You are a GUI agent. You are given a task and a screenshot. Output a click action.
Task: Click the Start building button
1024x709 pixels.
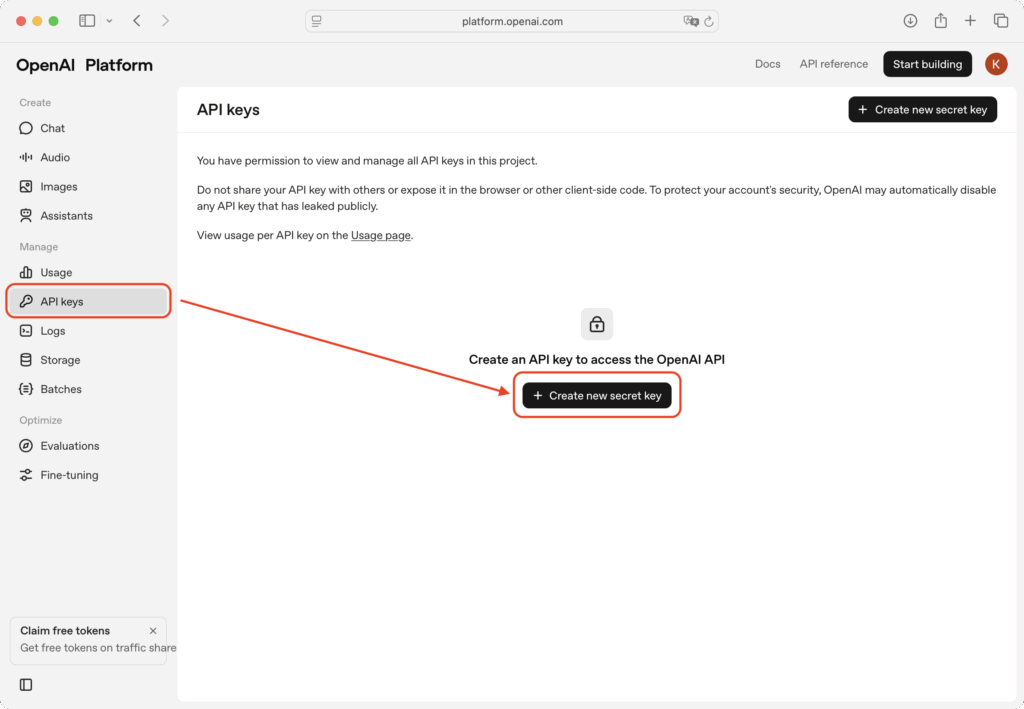(x=927, y=64)
